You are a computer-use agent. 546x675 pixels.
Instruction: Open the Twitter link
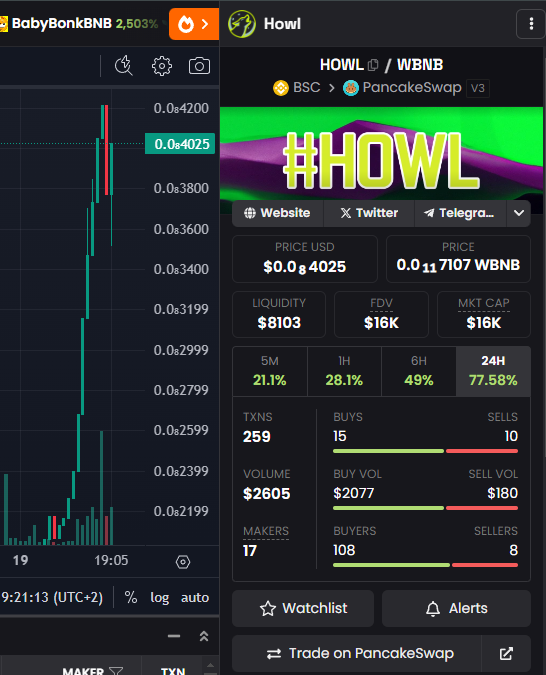[369, 213]
